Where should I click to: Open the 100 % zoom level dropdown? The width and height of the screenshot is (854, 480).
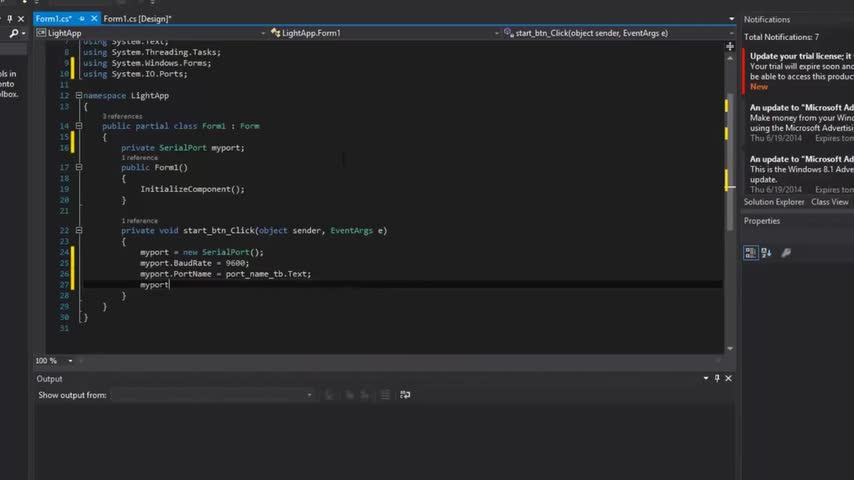(x=70, y=361)
